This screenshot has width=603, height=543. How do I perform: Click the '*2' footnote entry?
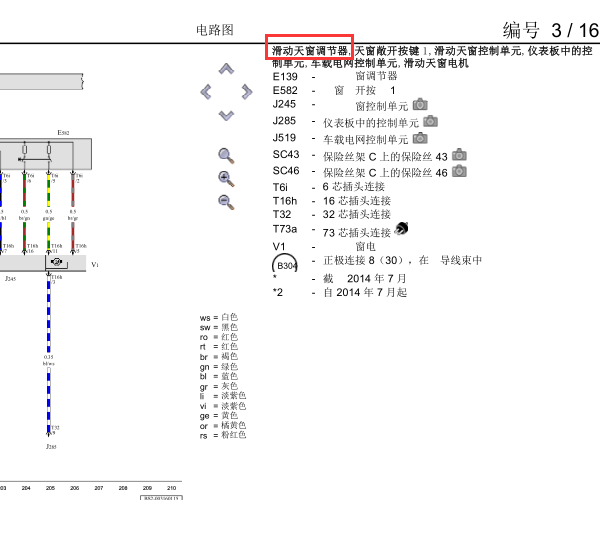pyautogui.click(x=278, y=292)
